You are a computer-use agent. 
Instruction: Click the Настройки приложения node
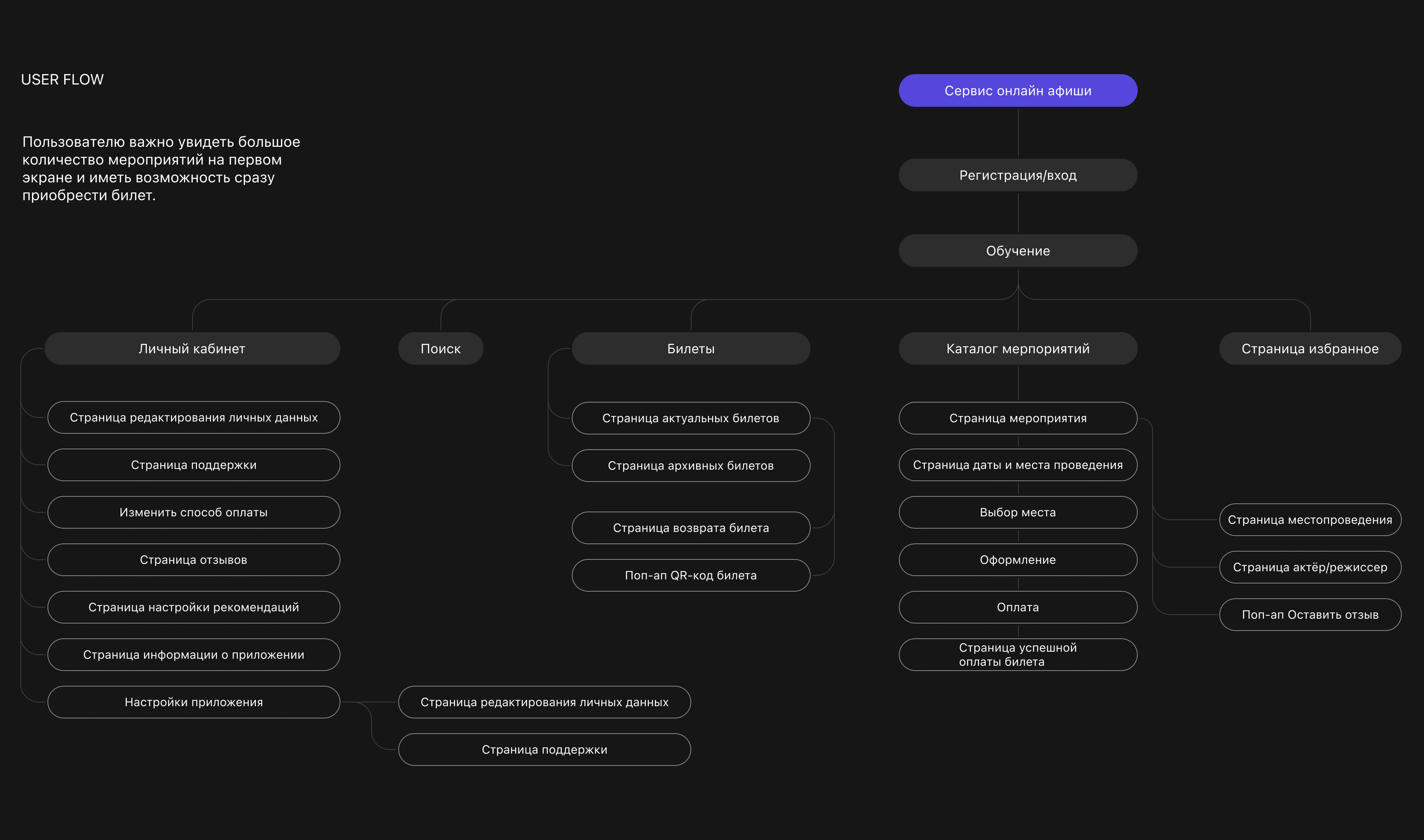point(193,702)
